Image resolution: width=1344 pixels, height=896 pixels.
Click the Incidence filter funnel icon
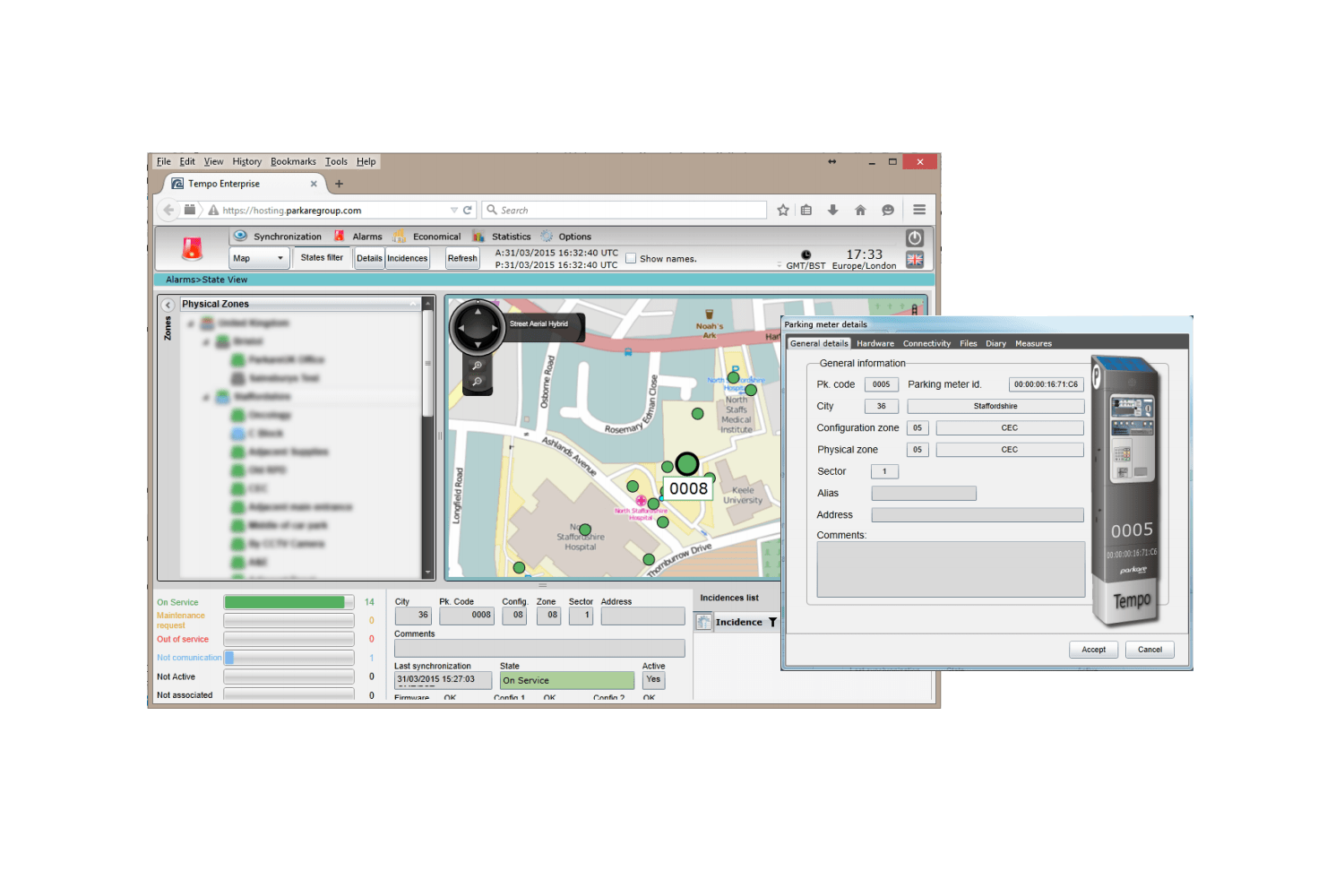pyautogui.click(x=772, y=622)
